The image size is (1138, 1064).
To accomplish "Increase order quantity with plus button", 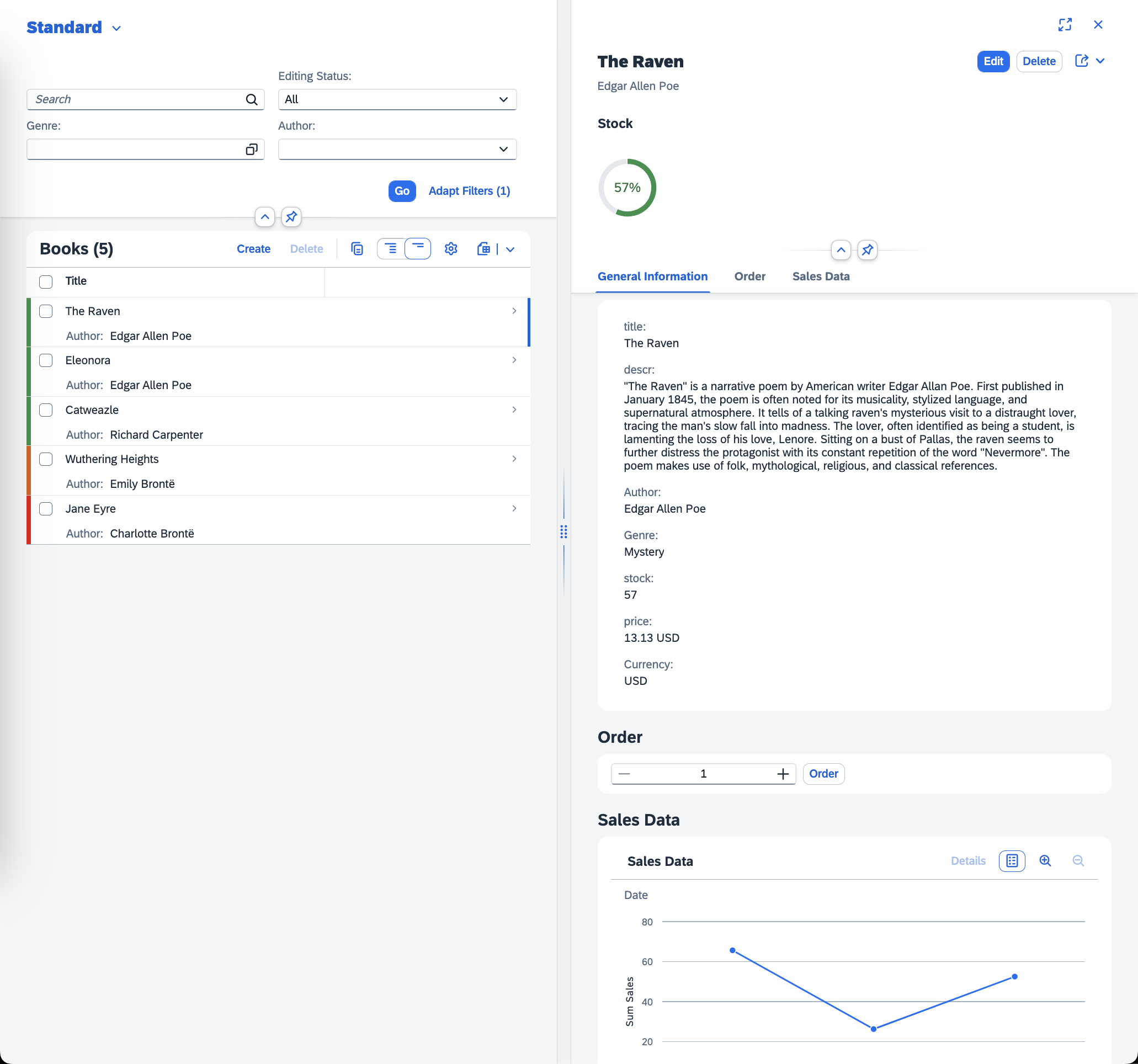I will coord(783,774).
